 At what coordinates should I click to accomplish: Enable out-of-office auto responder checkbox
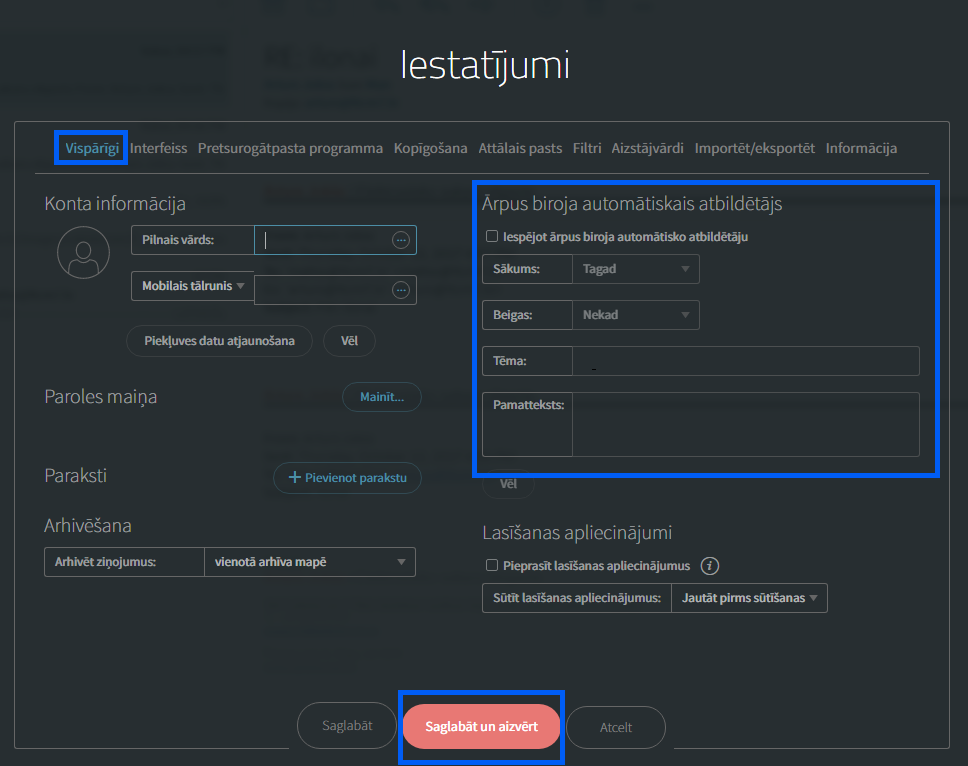(x=492, y=236)
